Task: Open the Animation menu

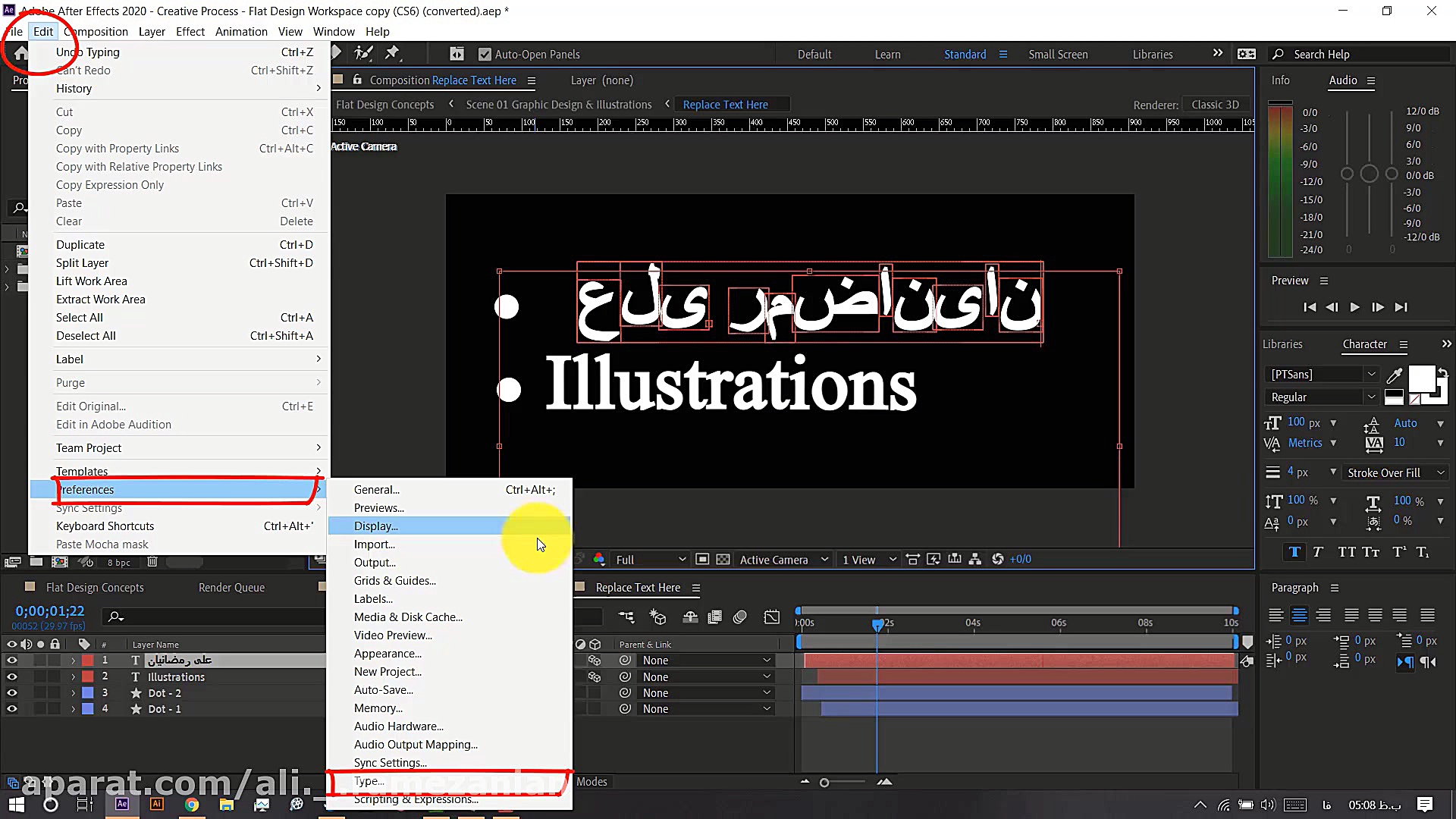Action: 241,31
